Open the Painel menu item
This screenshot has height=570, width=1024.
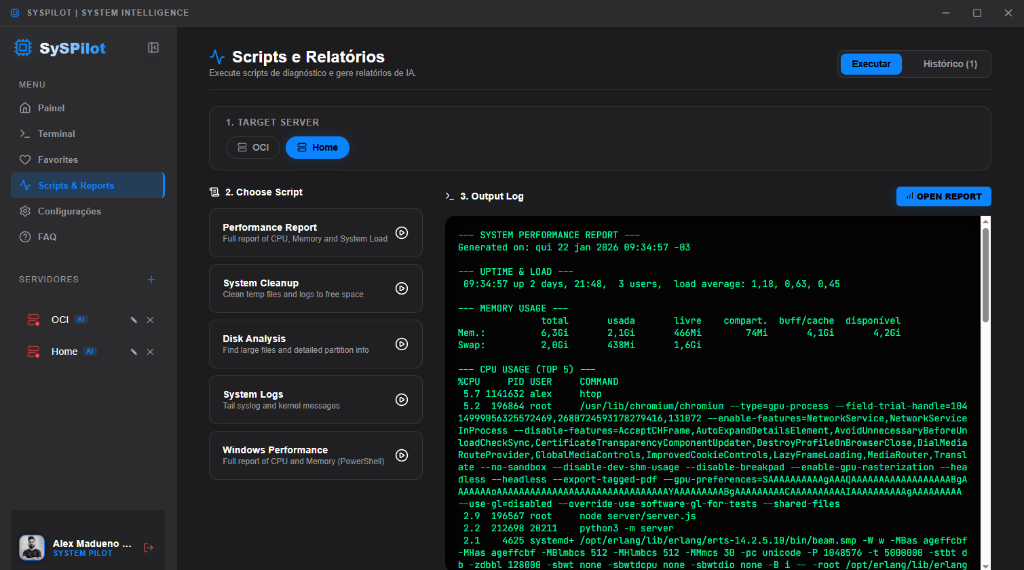tap(88, 108)
